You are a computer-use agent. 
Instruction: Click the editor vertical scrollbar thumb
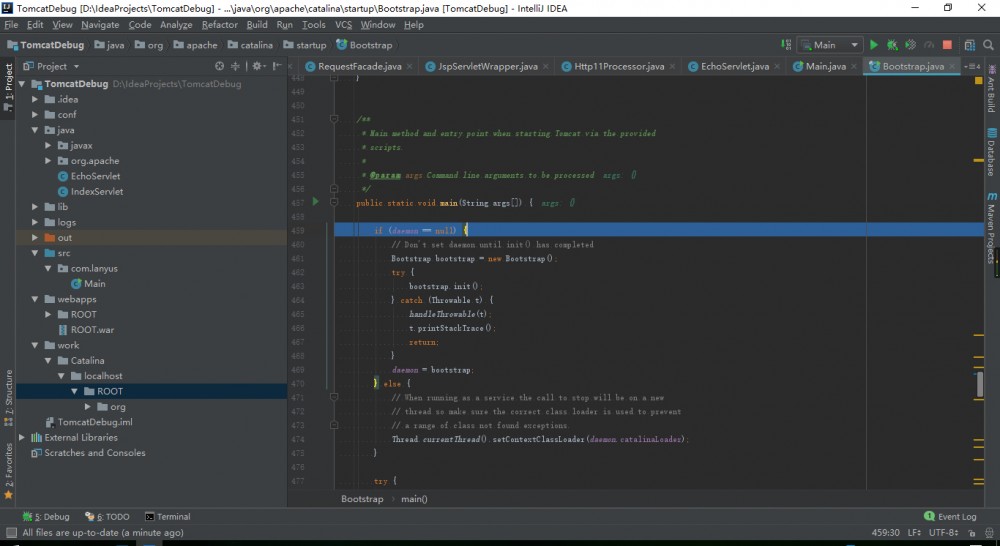coord(980,384)
